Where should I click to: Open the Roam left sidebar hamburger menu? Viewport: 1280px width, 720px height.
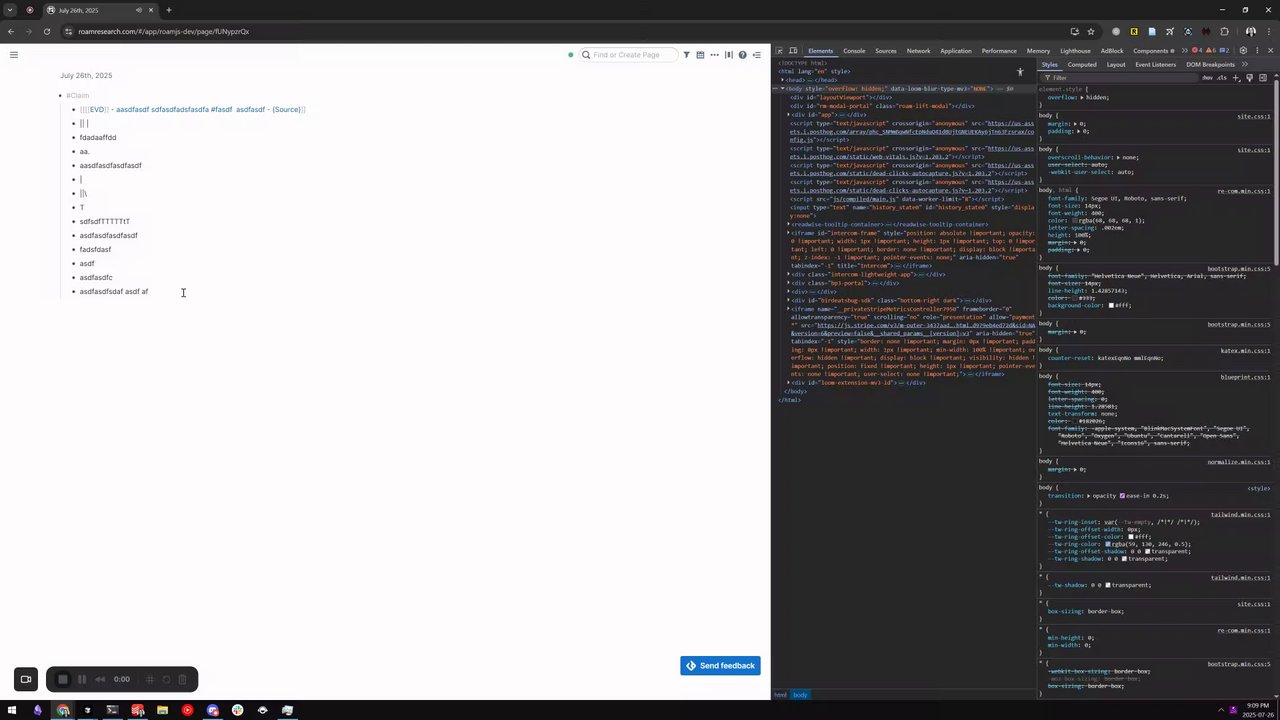(x=14, y=55)
